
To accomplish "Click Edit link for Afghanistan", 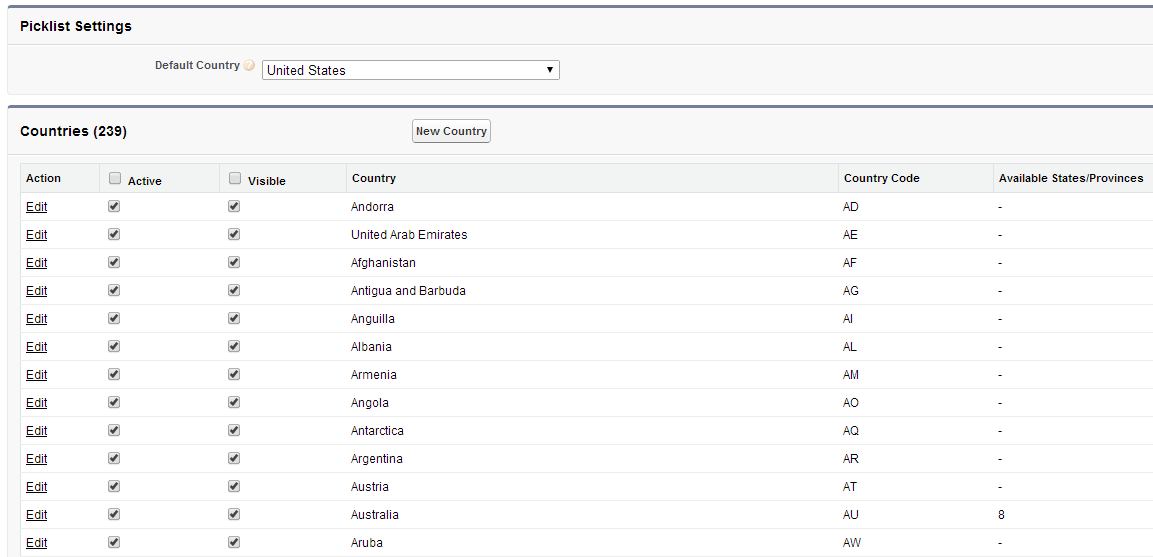I will click(37, 263).
